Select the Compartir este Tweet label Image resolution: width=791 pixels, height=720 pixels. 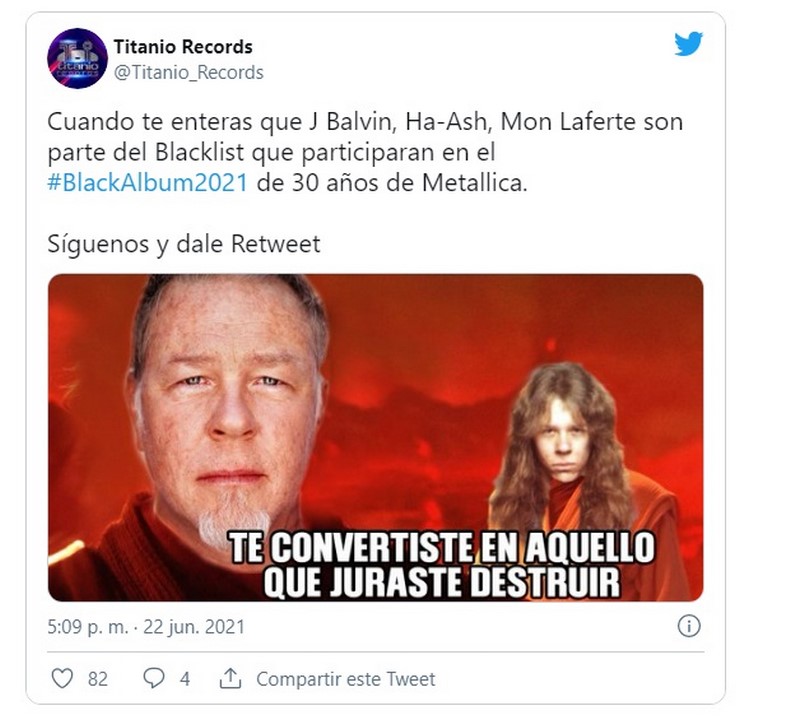pos(346,679)
